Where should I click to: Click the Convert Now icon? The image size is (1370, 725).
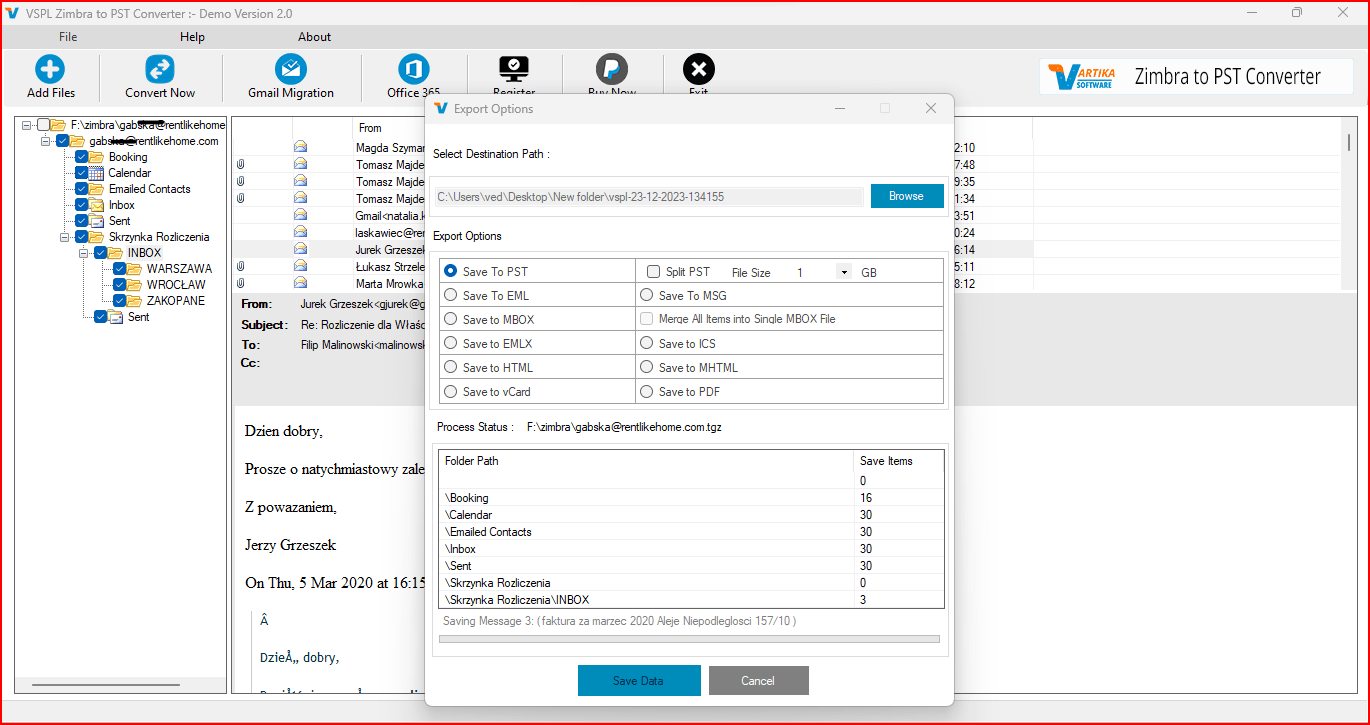(160, 69)
